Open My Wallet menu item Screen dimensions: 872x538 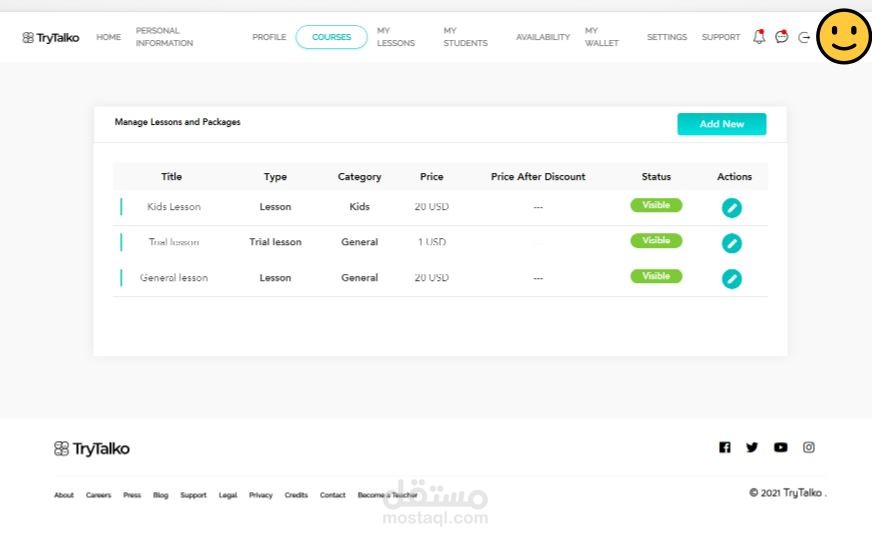pyautogui.click(x=602, y=37)
